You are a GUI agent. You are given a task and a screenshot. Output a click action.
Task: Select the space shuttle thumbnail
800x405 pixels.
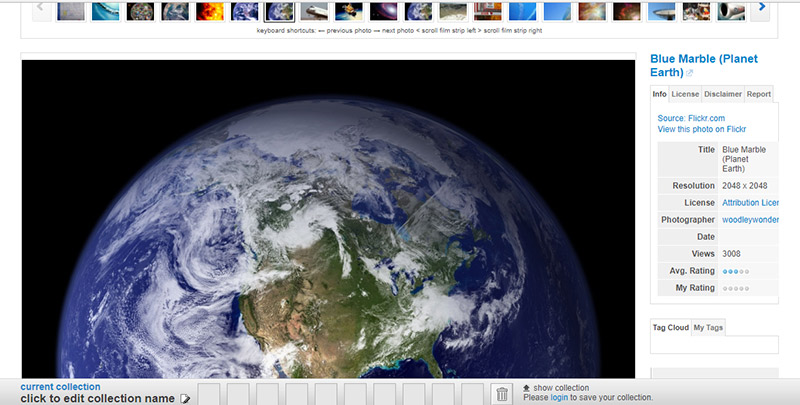point(314,11)
